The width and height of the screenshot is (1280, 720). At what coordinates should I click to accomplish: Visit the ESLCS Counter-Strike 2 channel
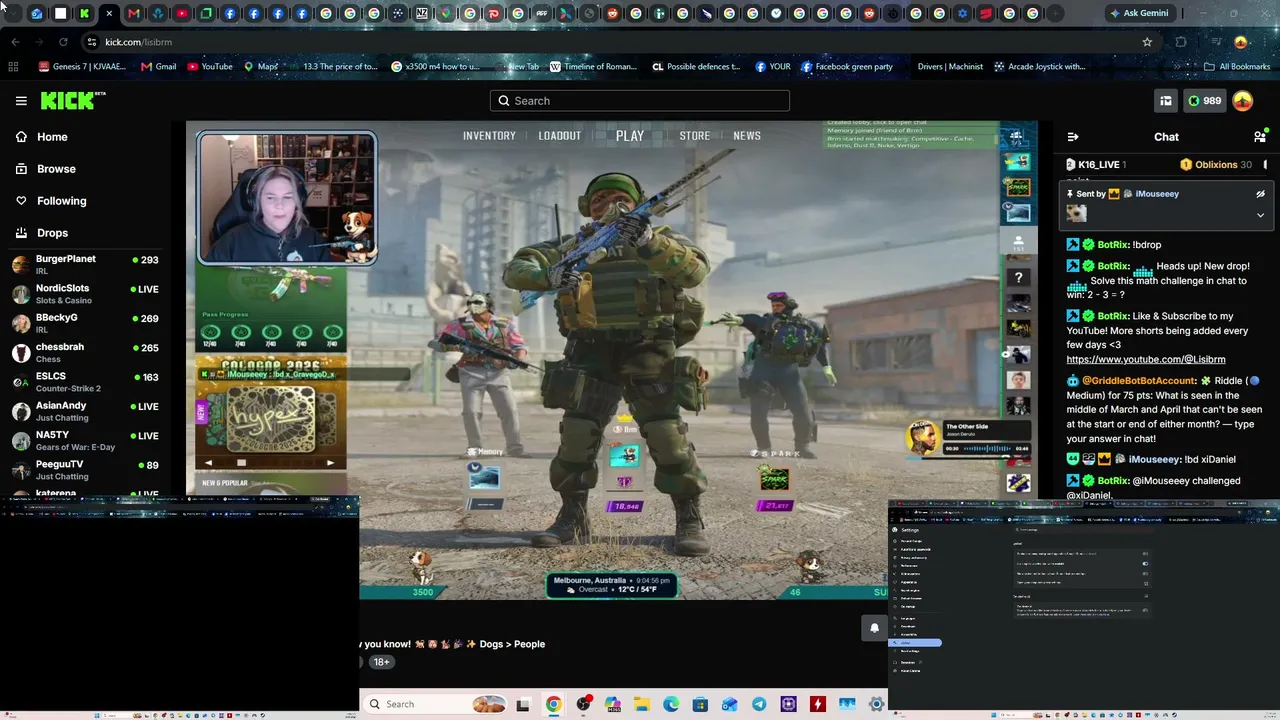[x=85, y=382]
